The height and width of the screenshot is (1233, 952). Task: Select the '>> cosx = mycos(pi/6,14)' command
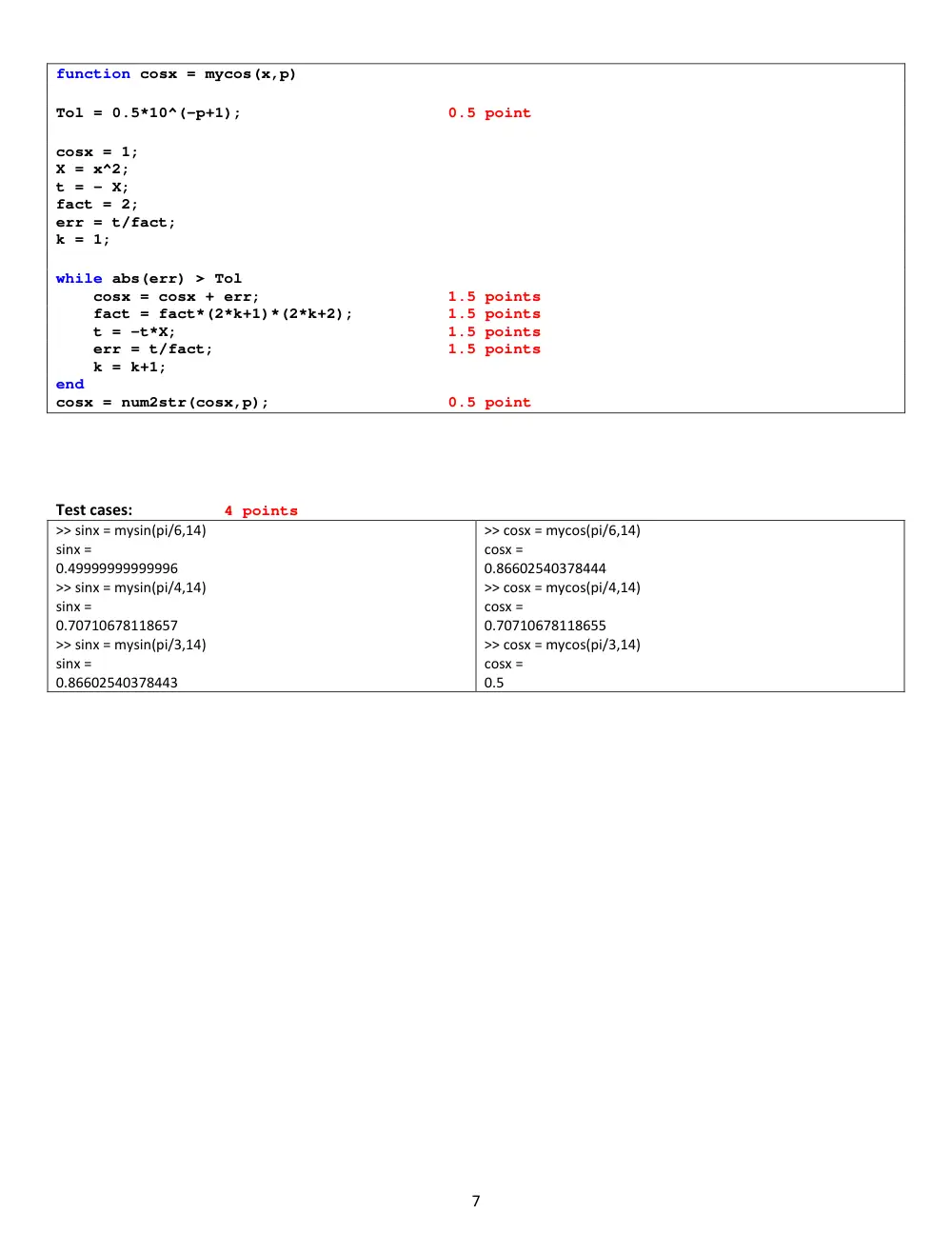tap(563, 531)
